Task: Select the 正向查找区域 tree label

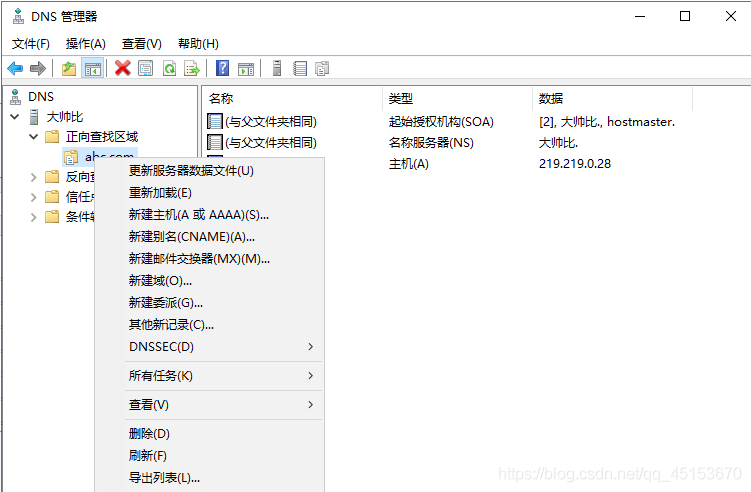Action: (x=102, y=137)
